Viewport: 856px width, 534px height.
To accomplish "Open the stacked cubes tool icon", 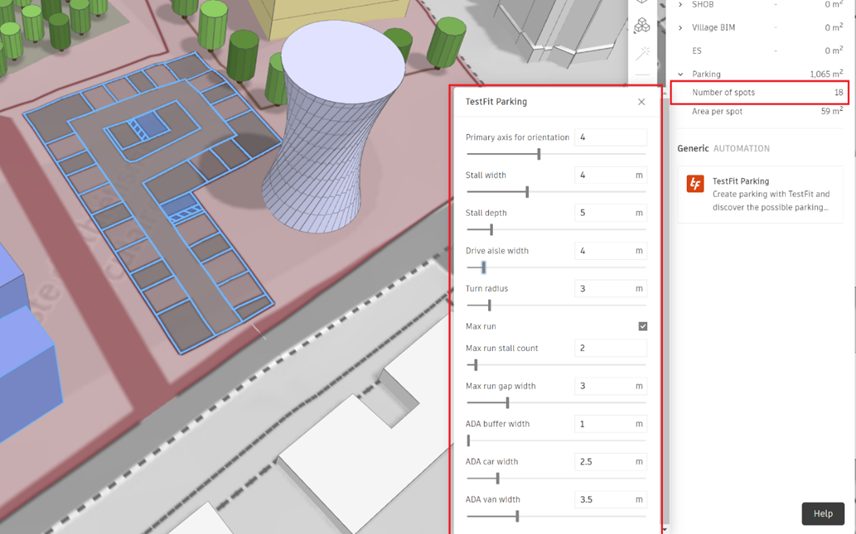I will (643, 25).
